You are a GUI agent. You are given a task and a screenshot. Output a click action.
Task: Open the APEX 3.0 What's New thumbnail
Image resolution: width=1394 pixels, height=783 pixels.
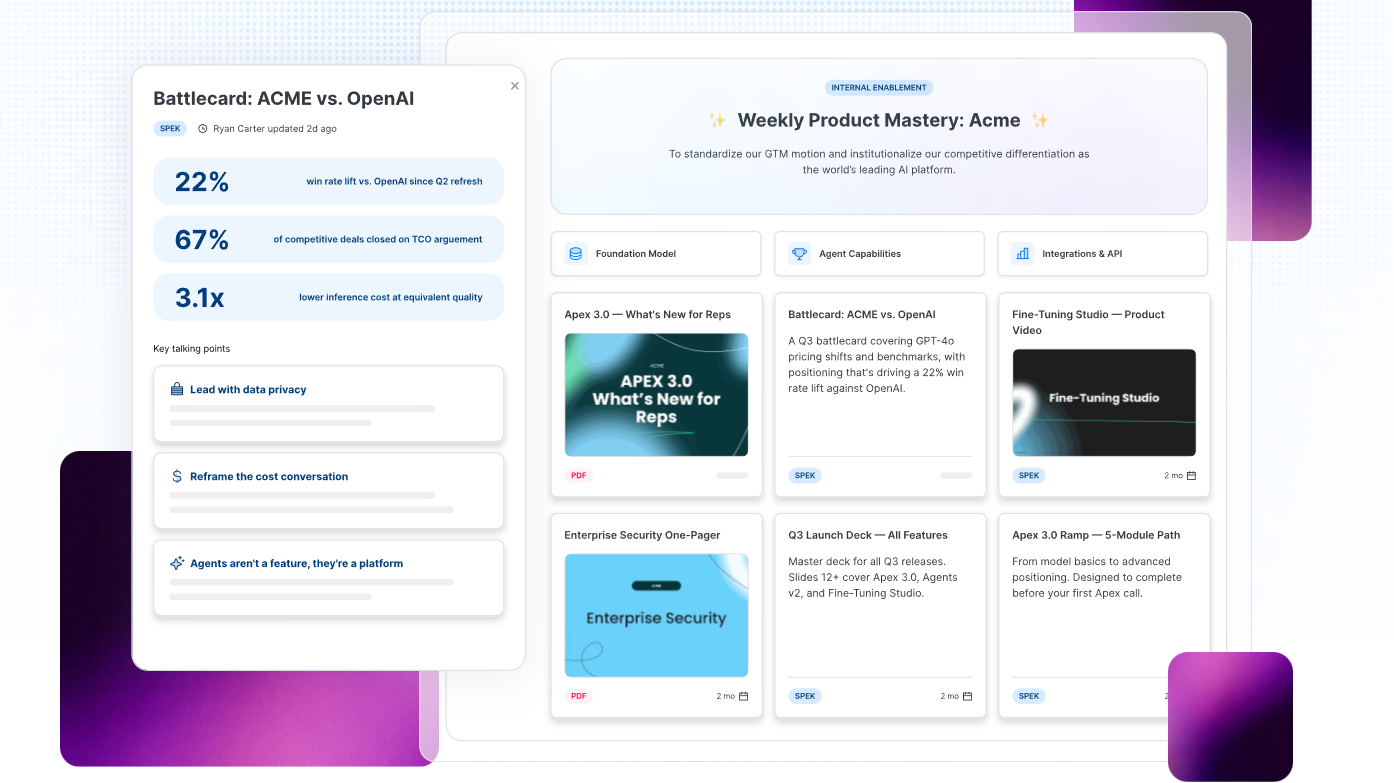click(656, 395)
